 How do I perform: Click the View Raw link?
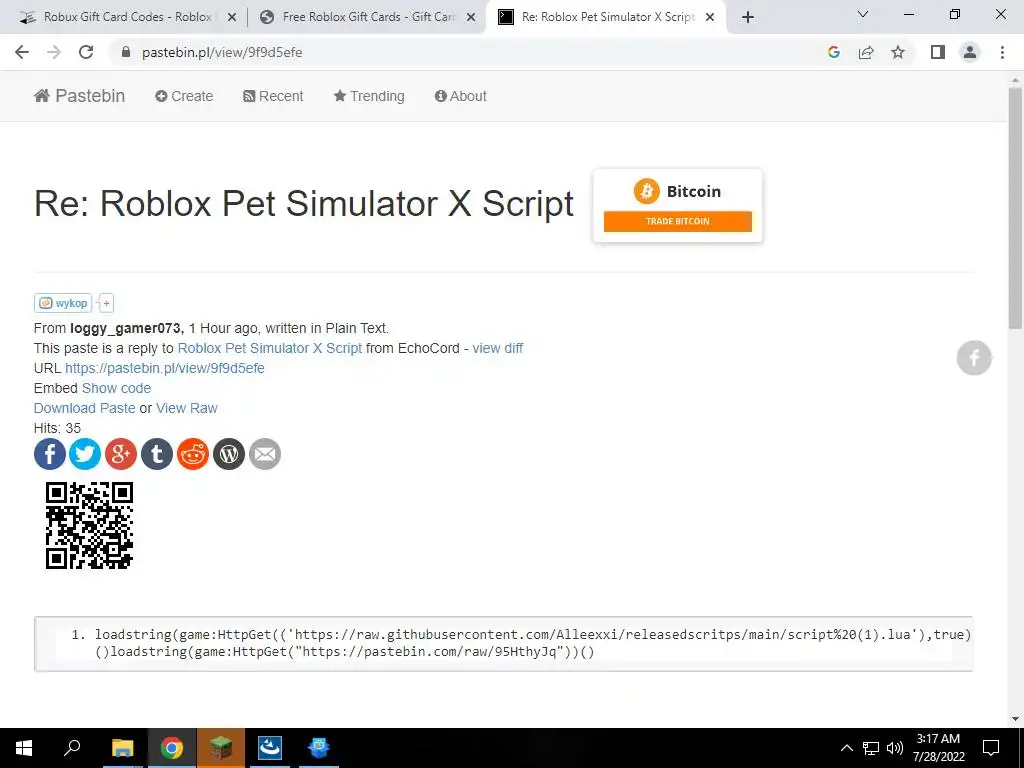[187, 408]
